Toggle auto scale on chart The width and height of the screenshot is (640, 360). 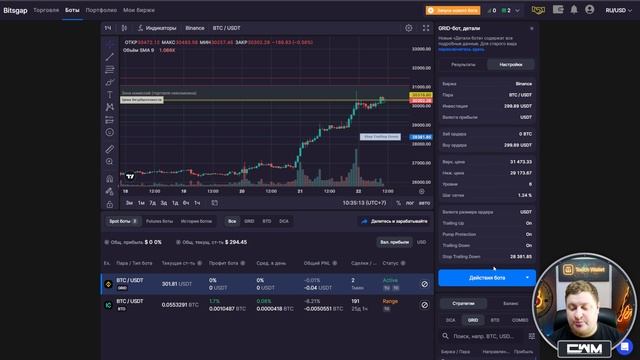424,203
